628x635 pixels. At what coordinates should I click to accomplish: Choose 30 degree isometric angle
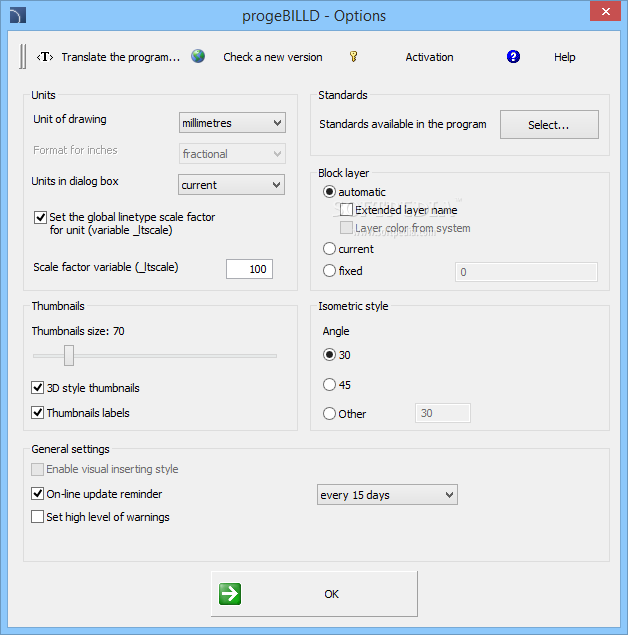coord(330,355)
